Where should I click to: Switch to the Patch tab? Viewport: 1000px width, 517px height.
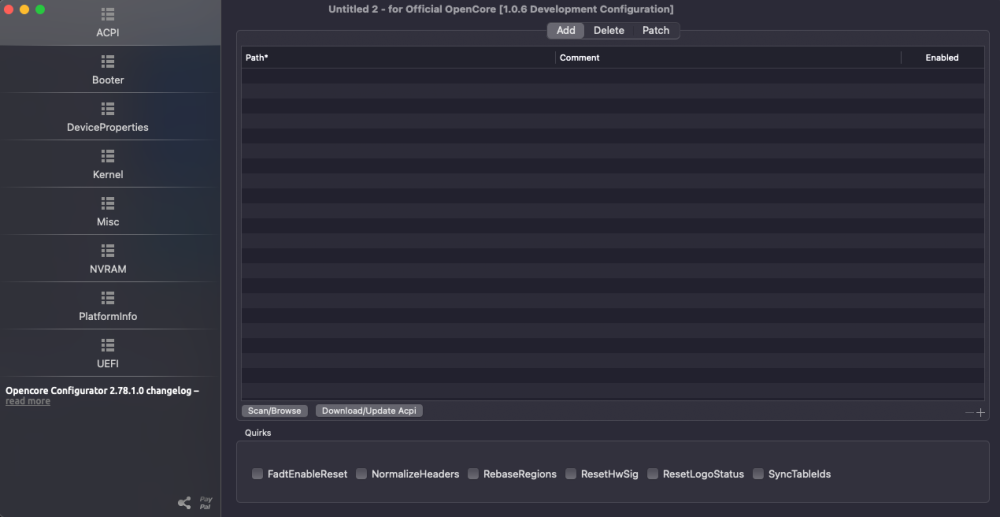point(656,31)
